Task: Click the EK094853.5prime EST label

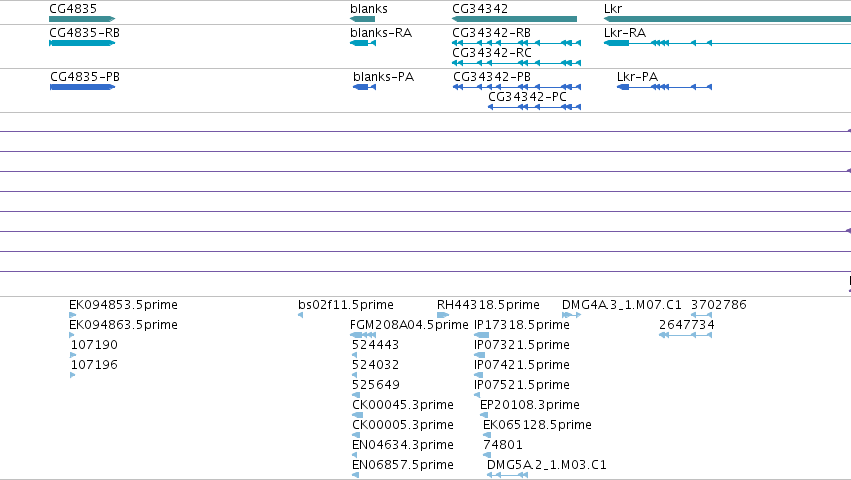Action: pos(124,305)
